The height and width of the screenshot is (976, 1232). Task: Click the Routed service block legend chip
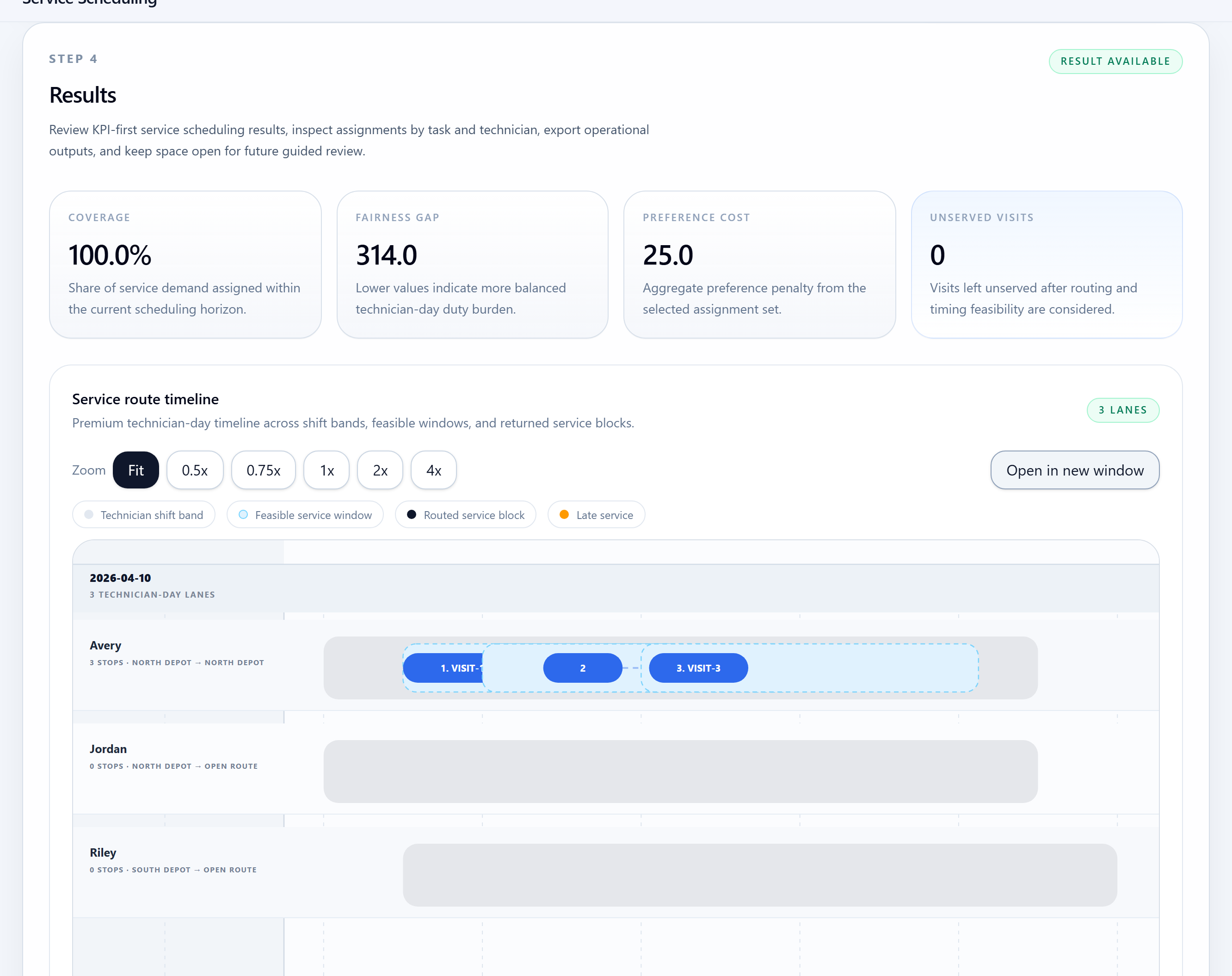click(466, 515)
